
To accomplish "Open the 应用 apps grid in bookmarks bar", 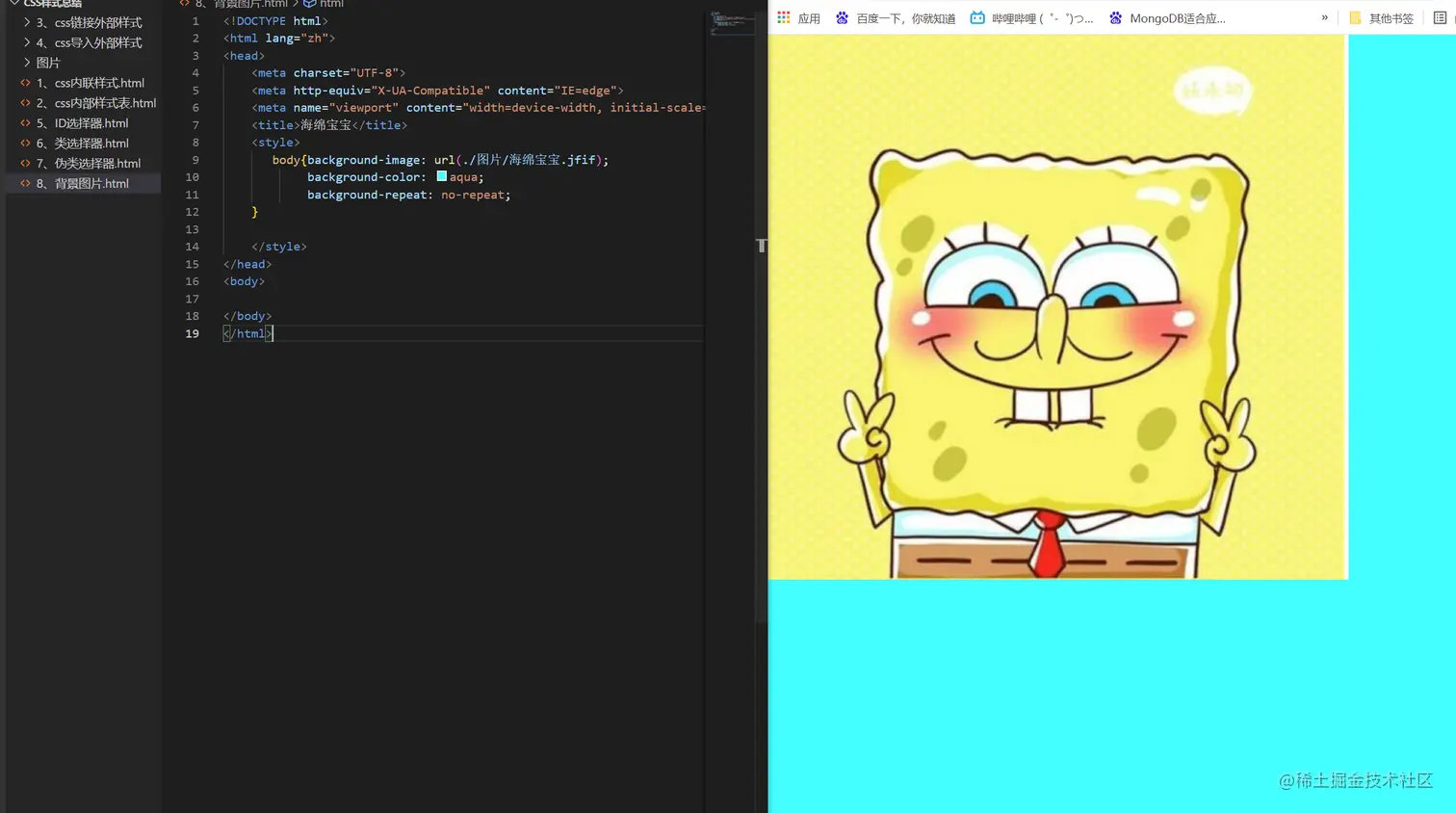I will pos(798,18).
